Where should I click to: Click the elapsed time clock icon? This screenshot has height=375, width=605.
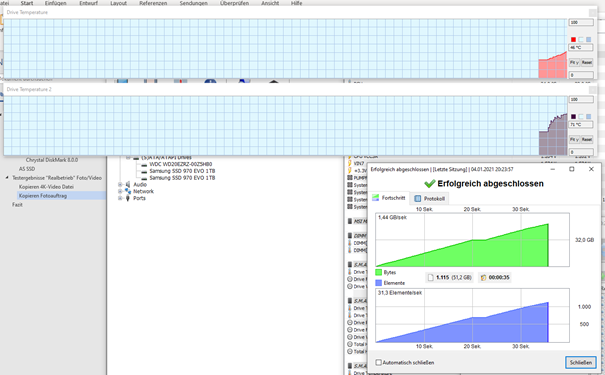[x=483, y=277]
